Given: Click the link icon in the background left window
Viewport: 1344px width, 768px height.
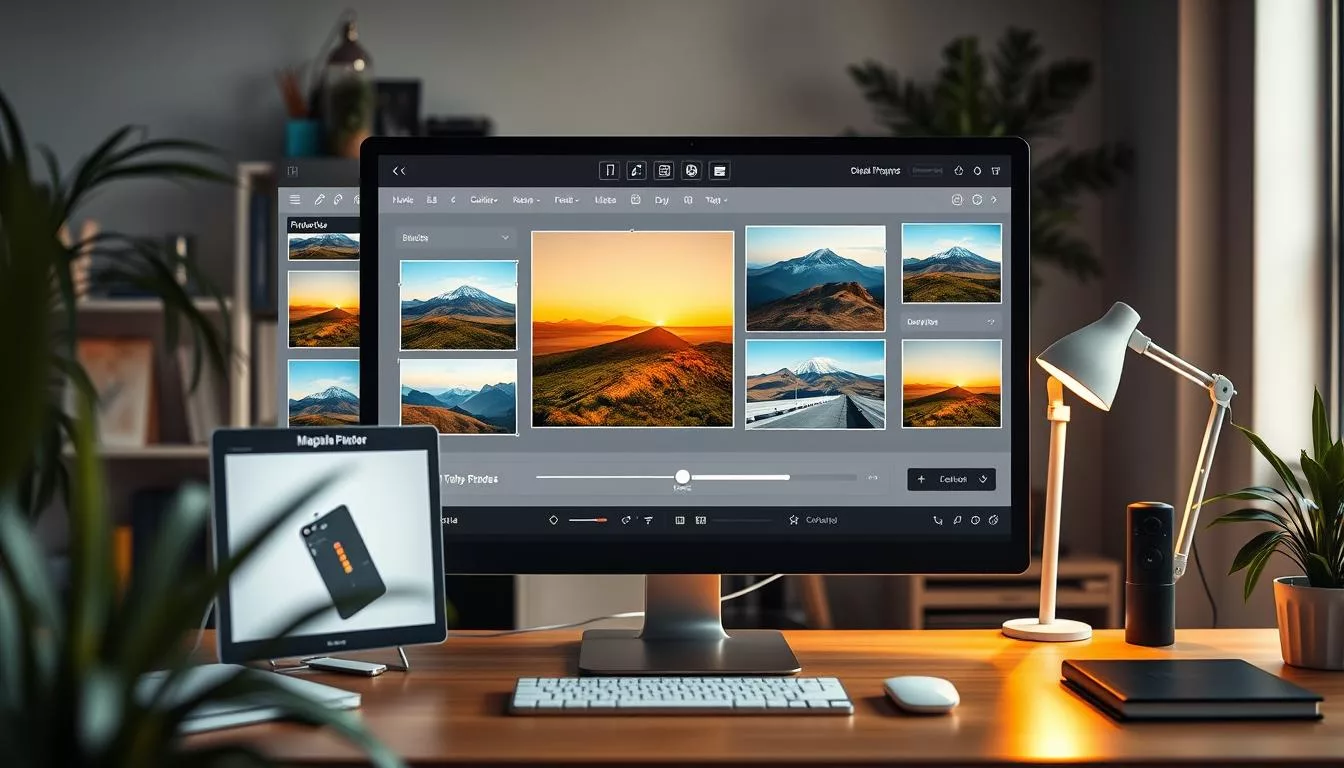Looking at the screenshot, I should 338,200.
